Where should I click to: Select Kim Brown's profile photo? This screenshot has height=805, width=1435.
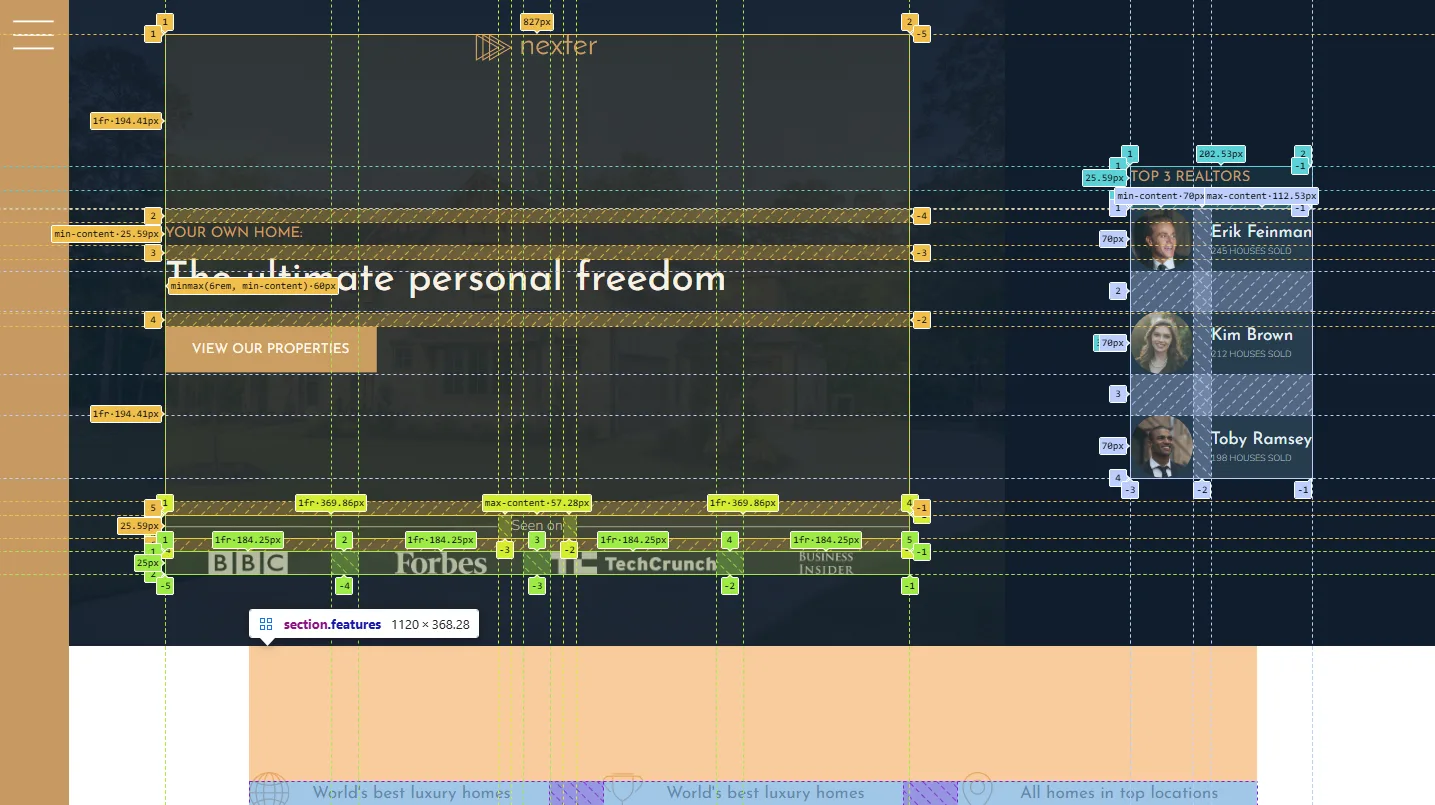coord(1162,343)
